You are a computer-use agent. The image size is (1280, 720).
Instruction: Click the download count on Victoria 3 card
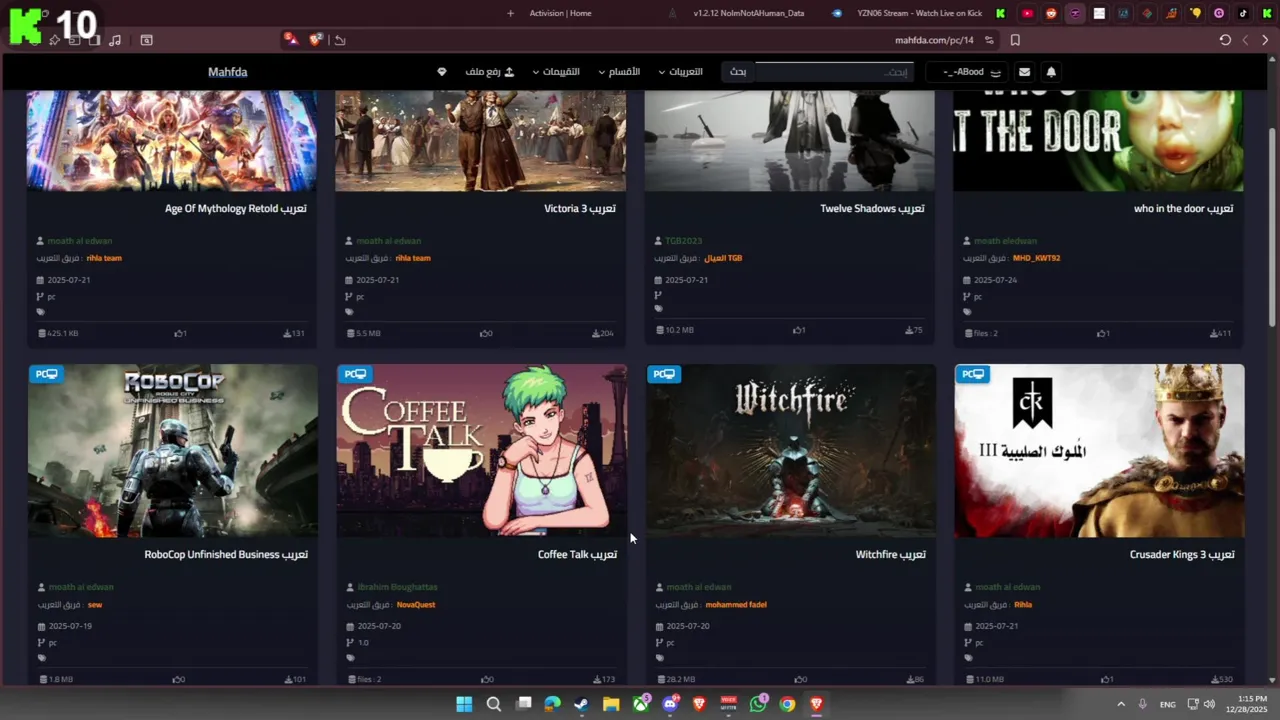point(603,333)
